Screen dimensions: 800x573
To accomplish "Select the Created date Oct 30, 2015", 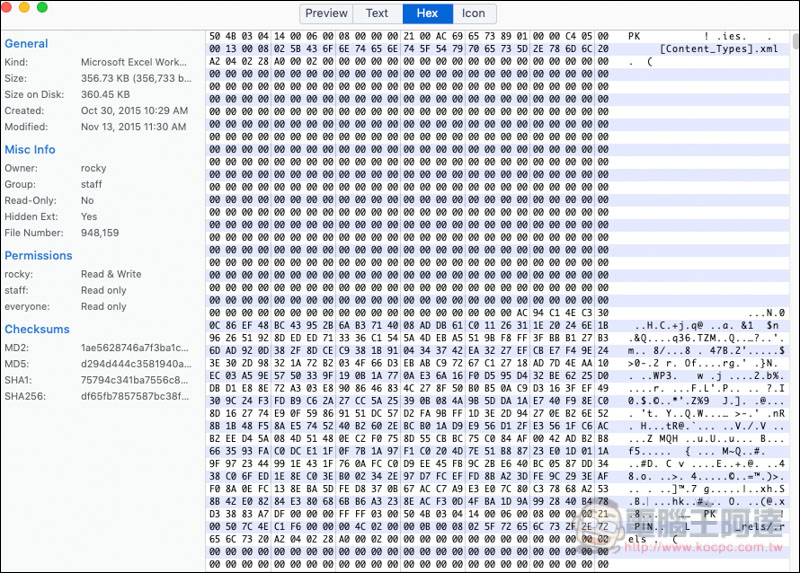I will pos(134,111).
